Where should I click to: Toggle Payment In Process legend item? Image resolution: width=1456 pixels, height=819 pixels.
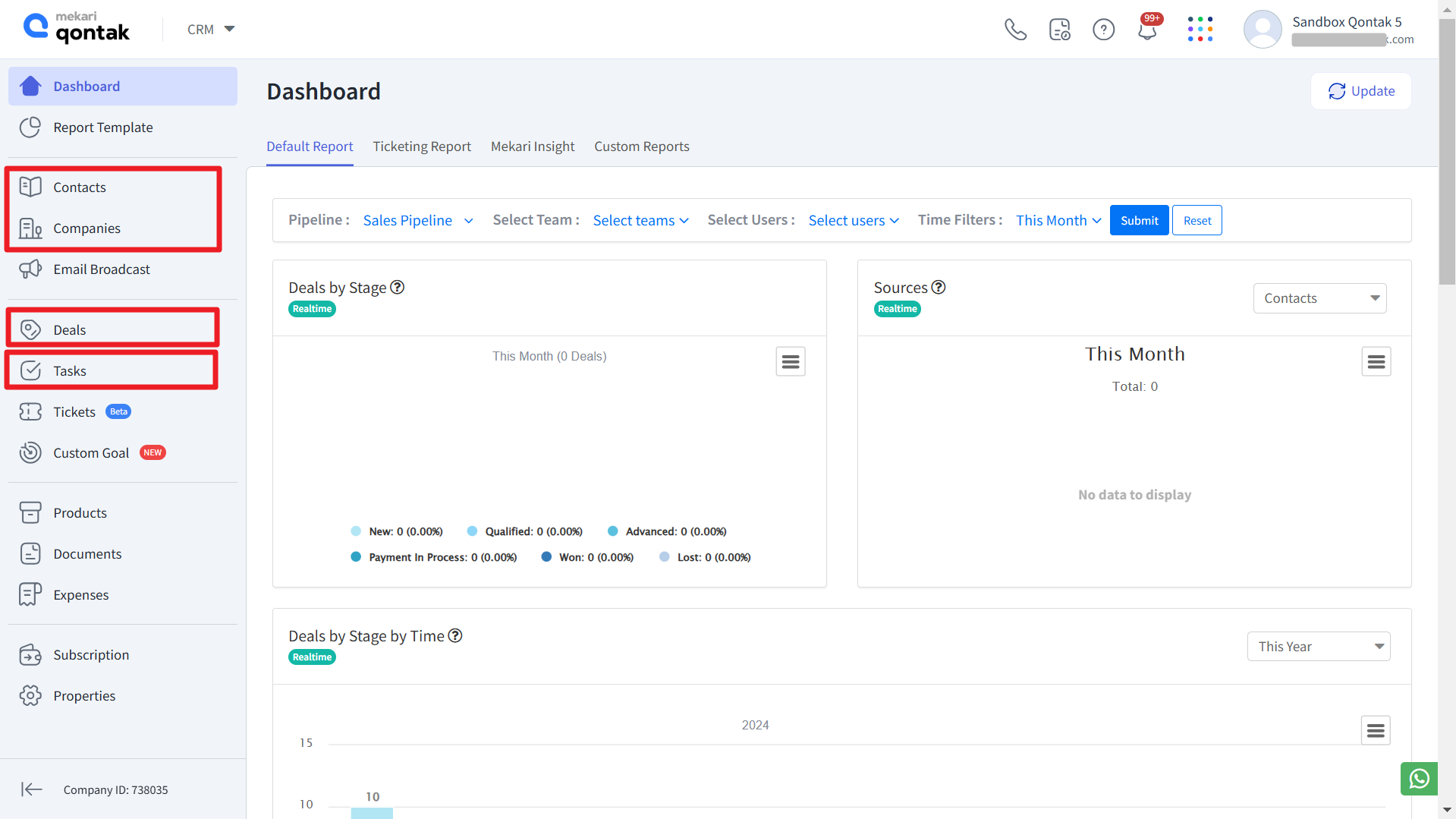click(x=434, y=557)
